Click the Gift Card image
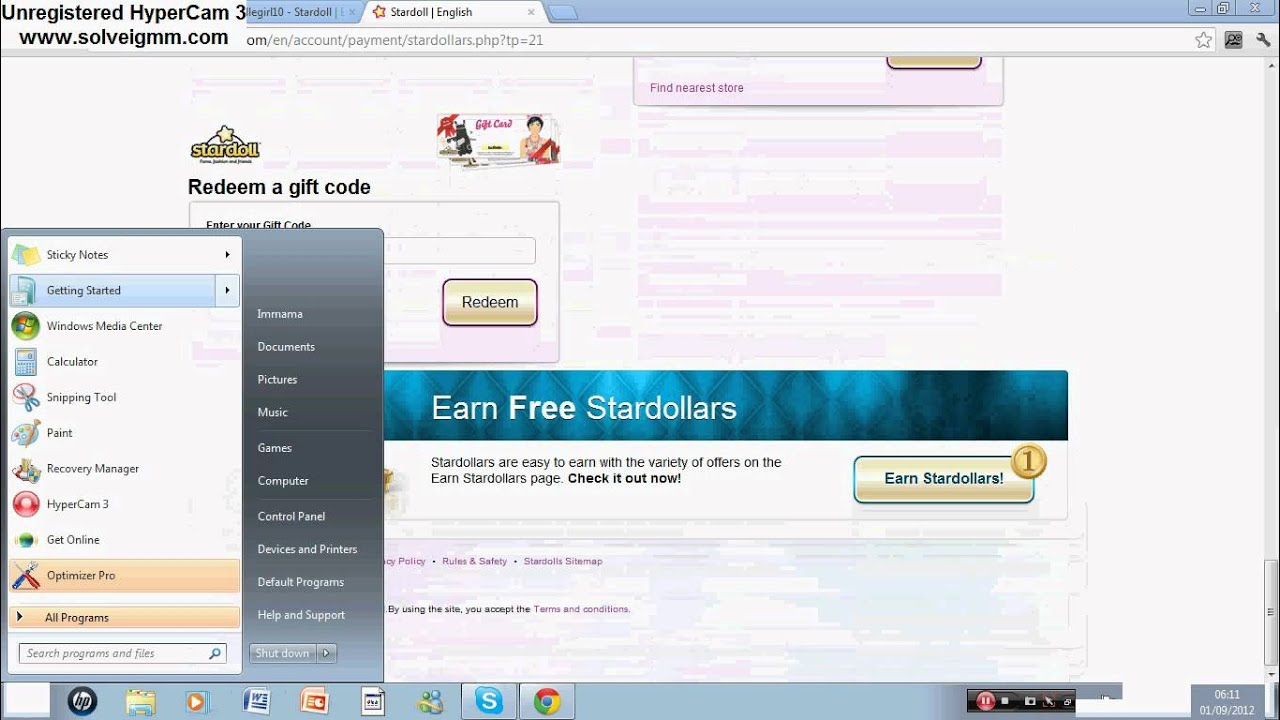The height and width of the screenshot is (720, 1280). (x=498, y=139)
